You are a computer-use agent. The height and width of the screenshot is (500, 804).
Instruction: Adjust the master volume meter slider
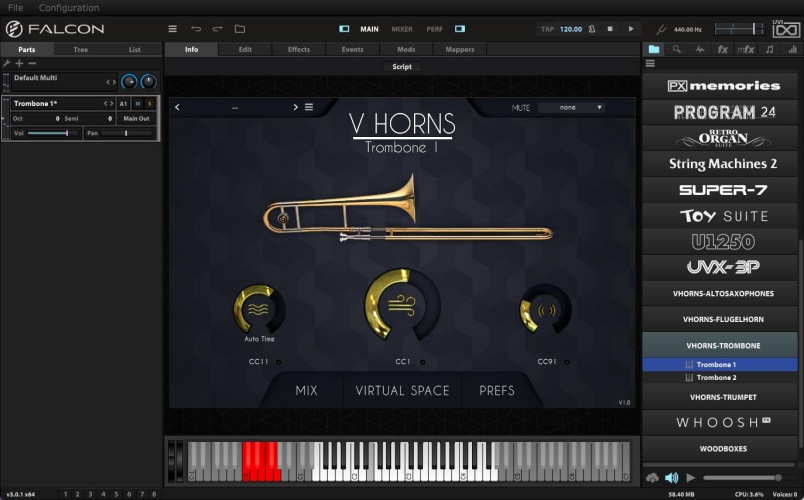(738, 29)
